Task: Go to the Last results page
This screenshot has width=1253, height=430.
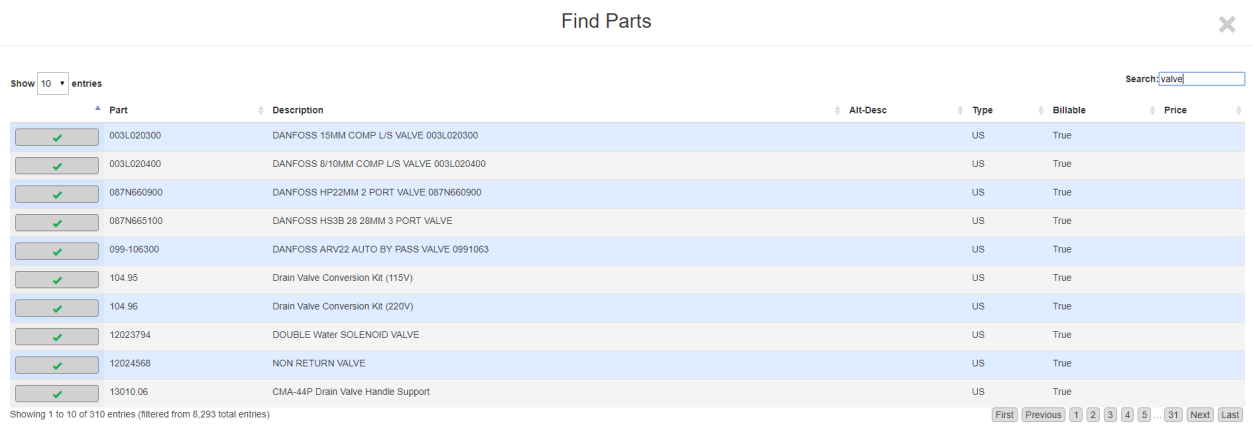Action: [1230, 415]
